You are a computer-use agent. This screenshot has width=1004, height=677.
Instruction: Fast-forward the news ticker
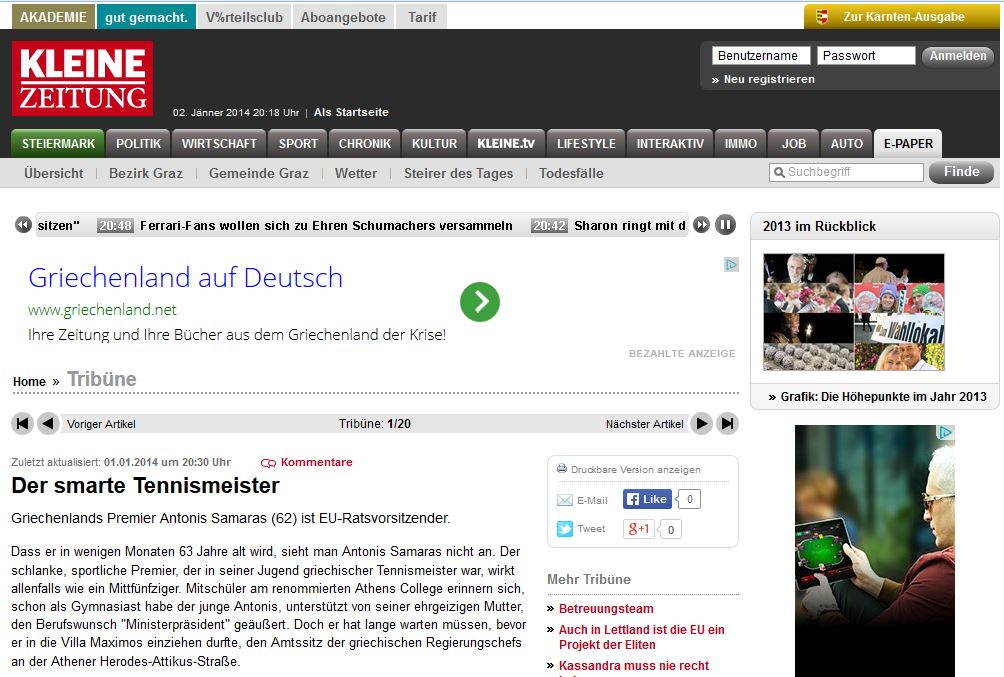[702, 226]
